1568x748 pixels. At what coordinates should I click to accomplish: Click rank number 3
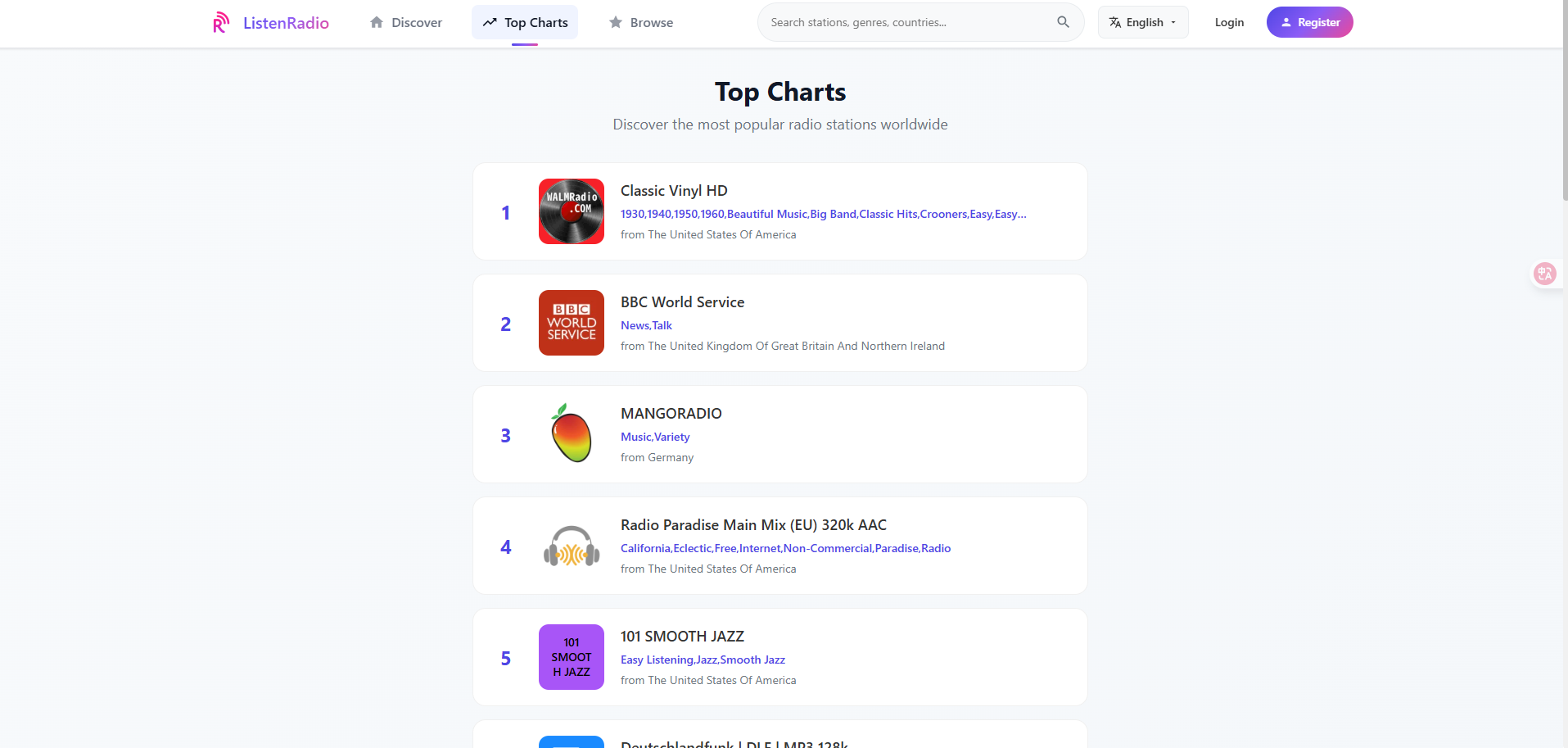pos(506,435)
